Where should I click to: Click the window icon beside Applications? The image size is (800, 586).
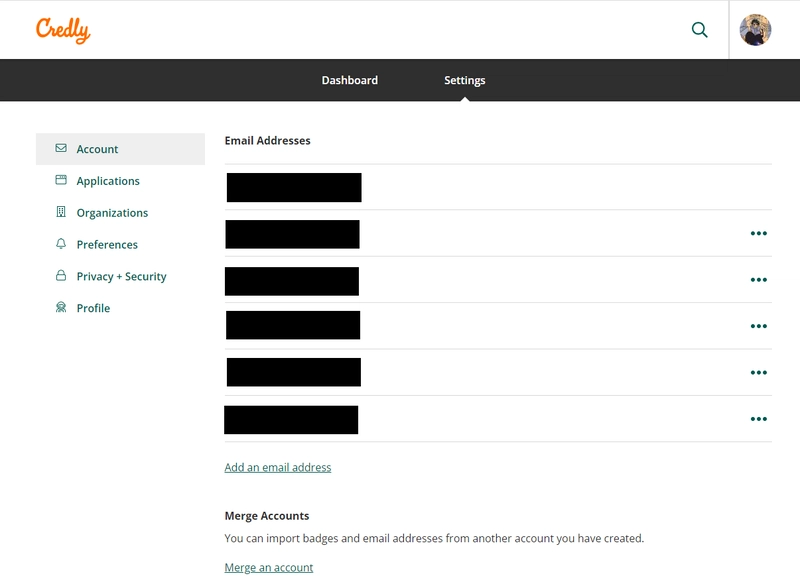(x=61, y=181)
